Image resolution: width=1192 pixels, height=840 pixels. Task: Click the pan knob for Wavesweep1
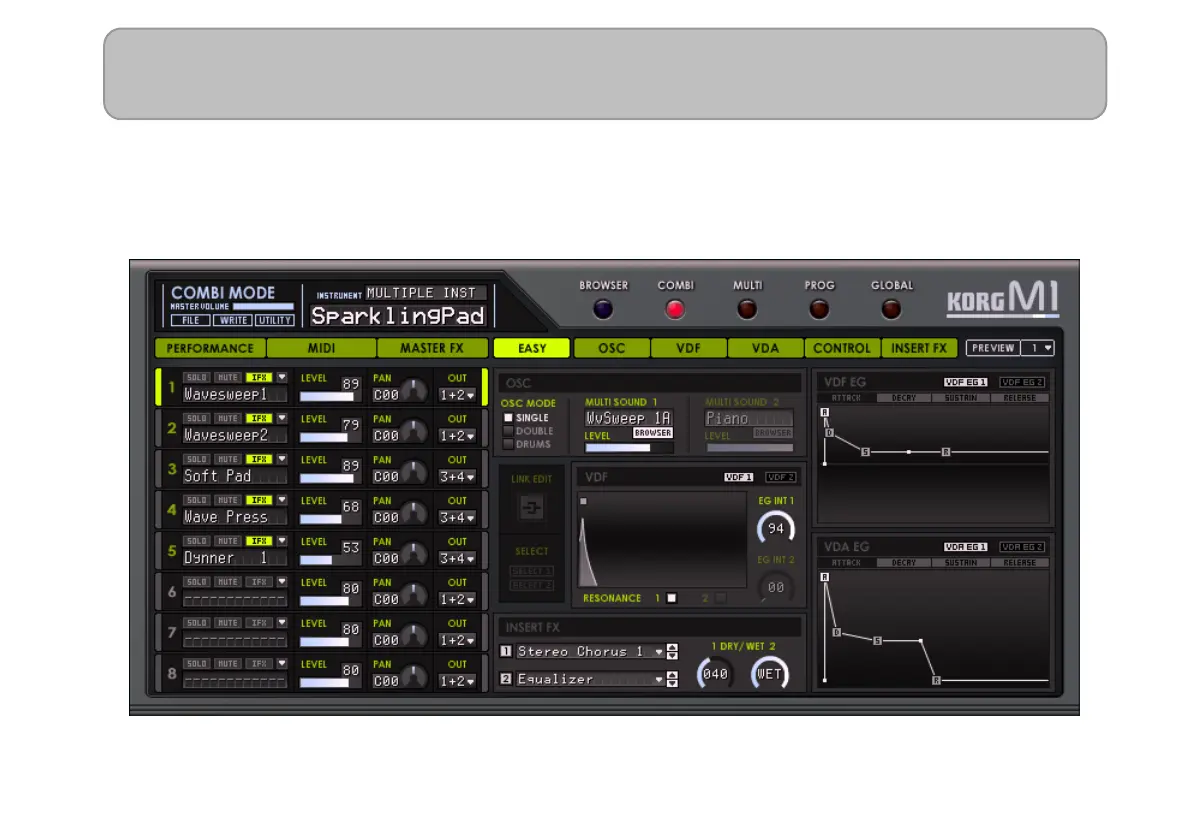point(414,390)
